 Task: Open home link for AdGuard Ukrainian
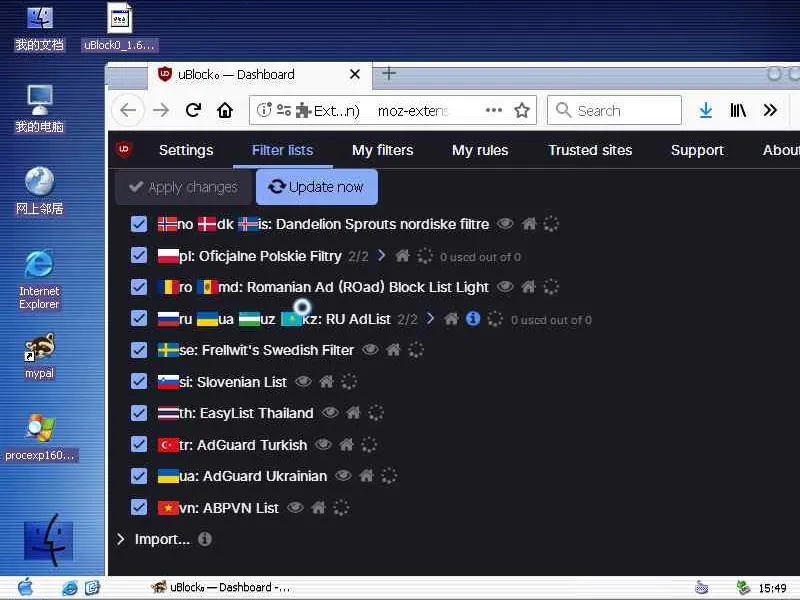(x=366, y=476)
